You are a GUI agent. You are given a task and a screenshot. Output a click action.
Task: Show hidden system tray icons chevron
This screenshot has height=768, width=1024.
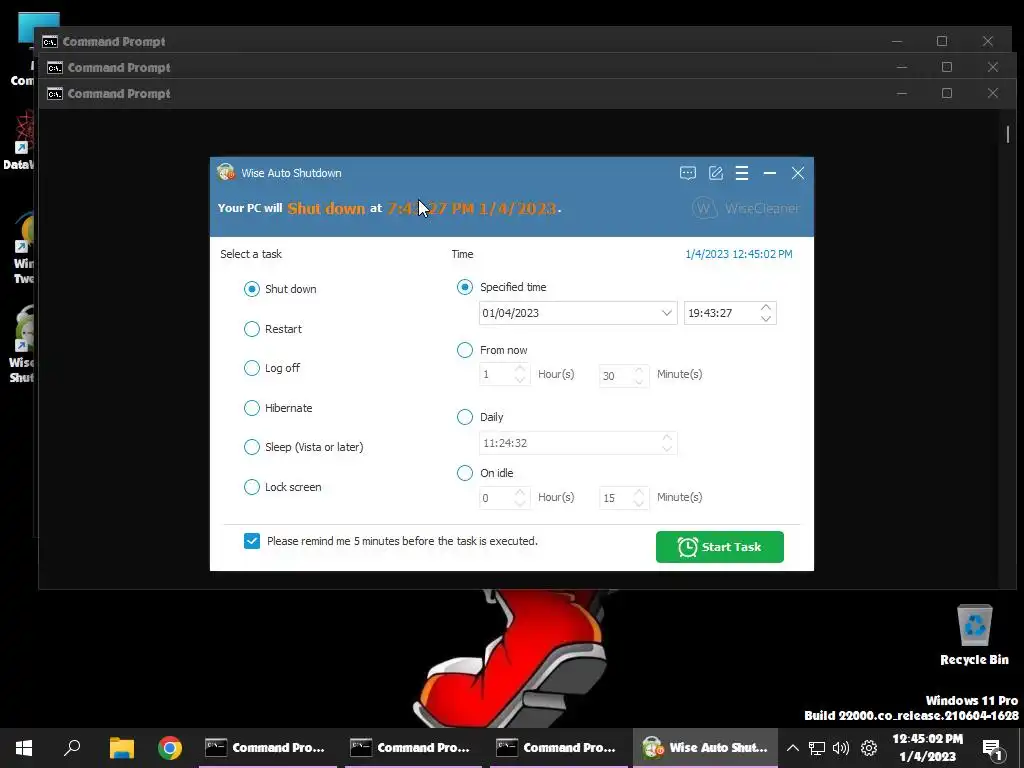pos(792,748)
